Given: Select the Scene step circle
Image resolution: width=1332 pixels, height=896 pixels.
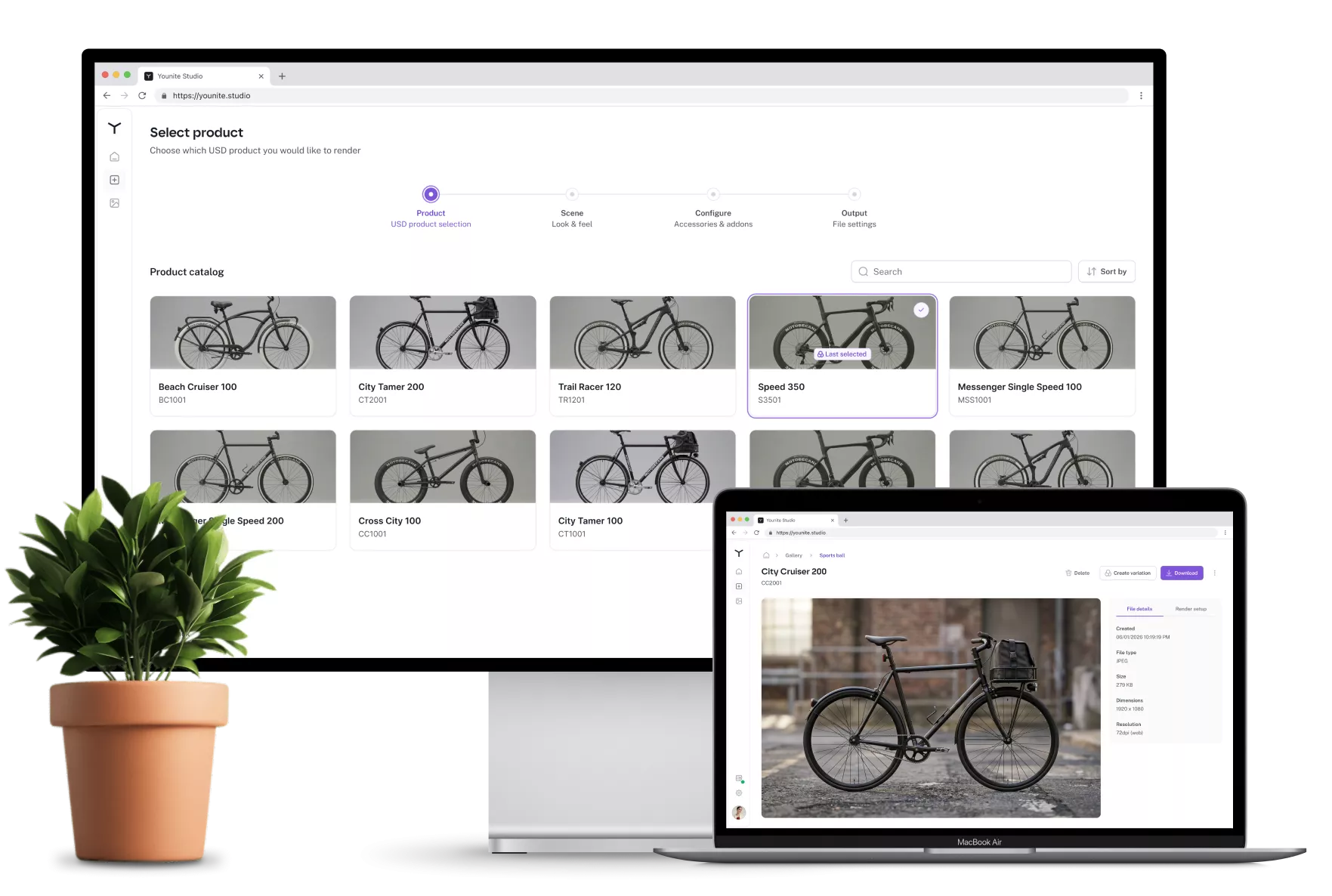Looking at the screenshot, I should click(x=572, y=194).
